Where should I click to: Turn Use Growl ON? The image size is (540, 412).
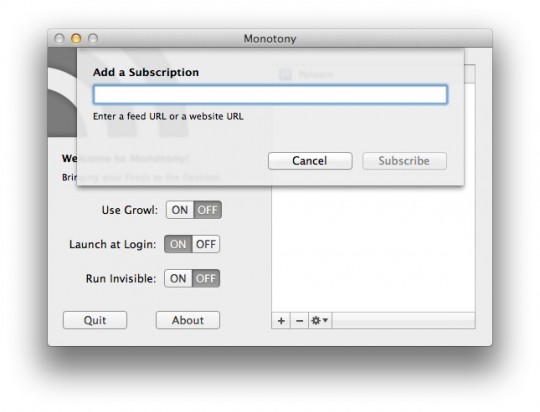click(180, 210)
